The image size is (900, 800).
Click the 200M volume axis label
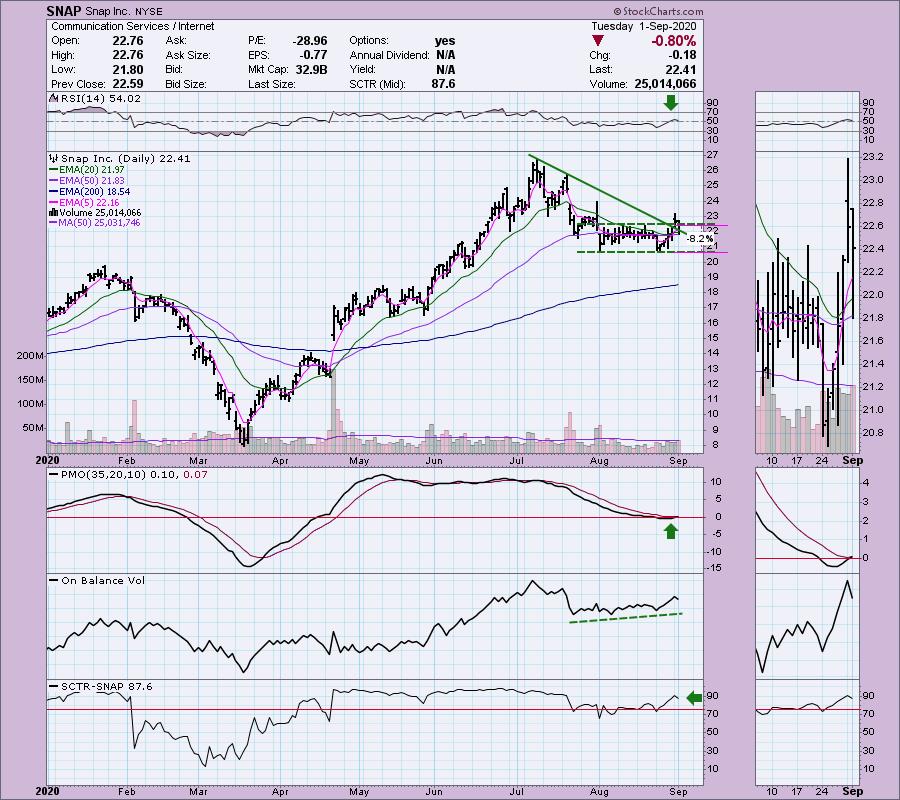tap(30, 356)
